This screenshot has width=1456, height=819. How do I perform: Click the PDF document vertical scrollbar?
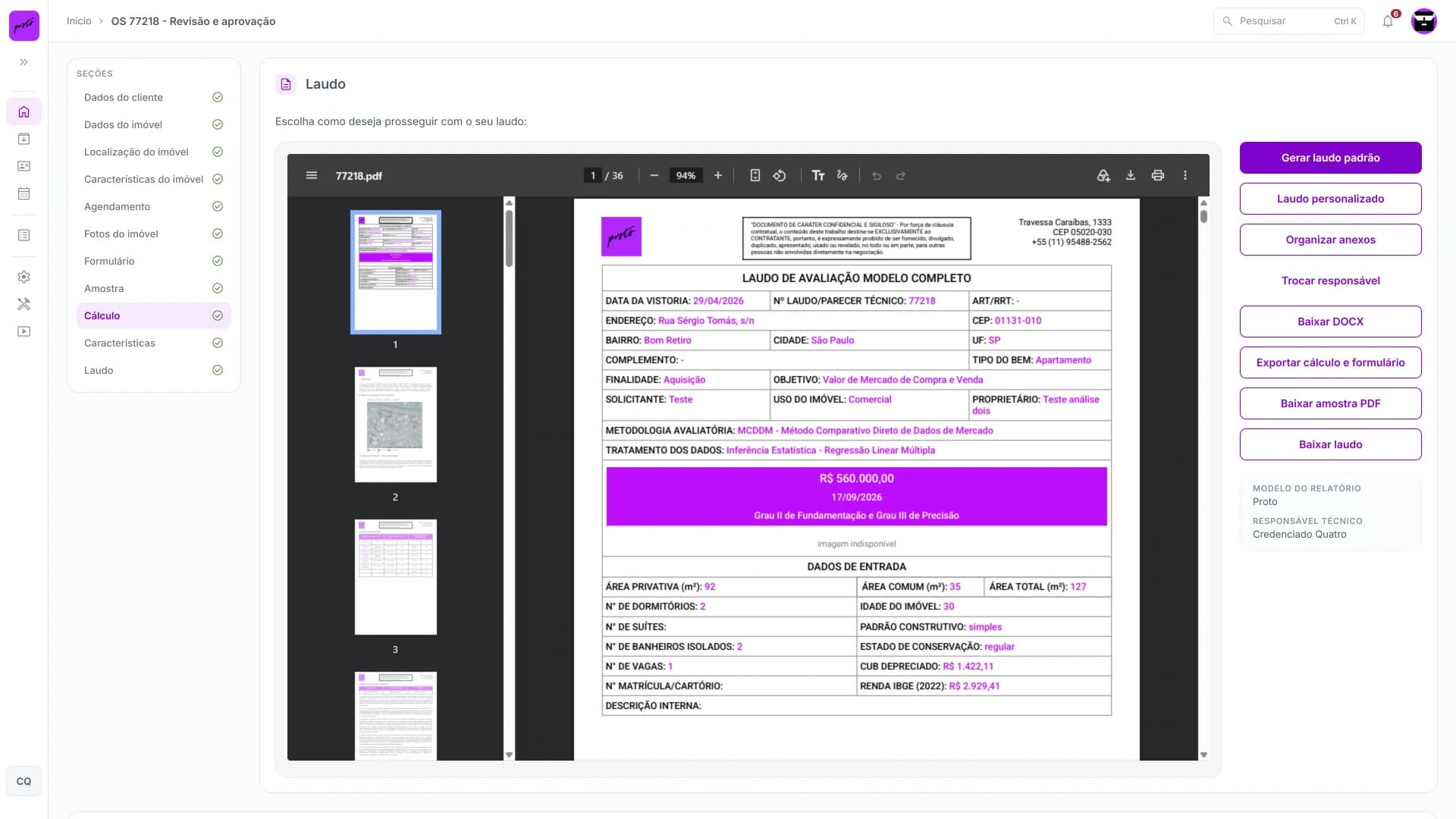tap(1203, 478)
